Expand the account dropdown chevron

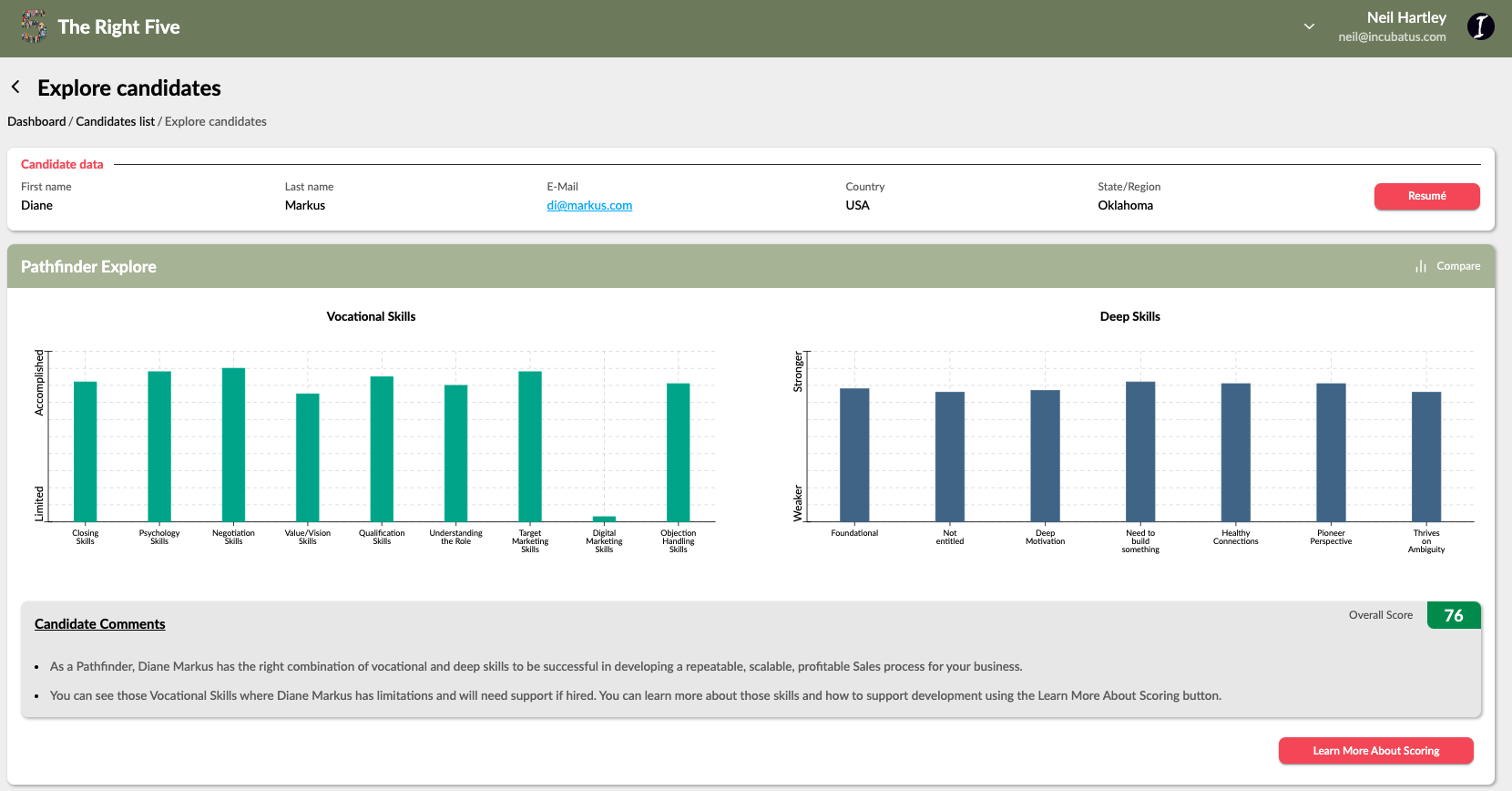pyautogui.click(x=1309, y=26)
